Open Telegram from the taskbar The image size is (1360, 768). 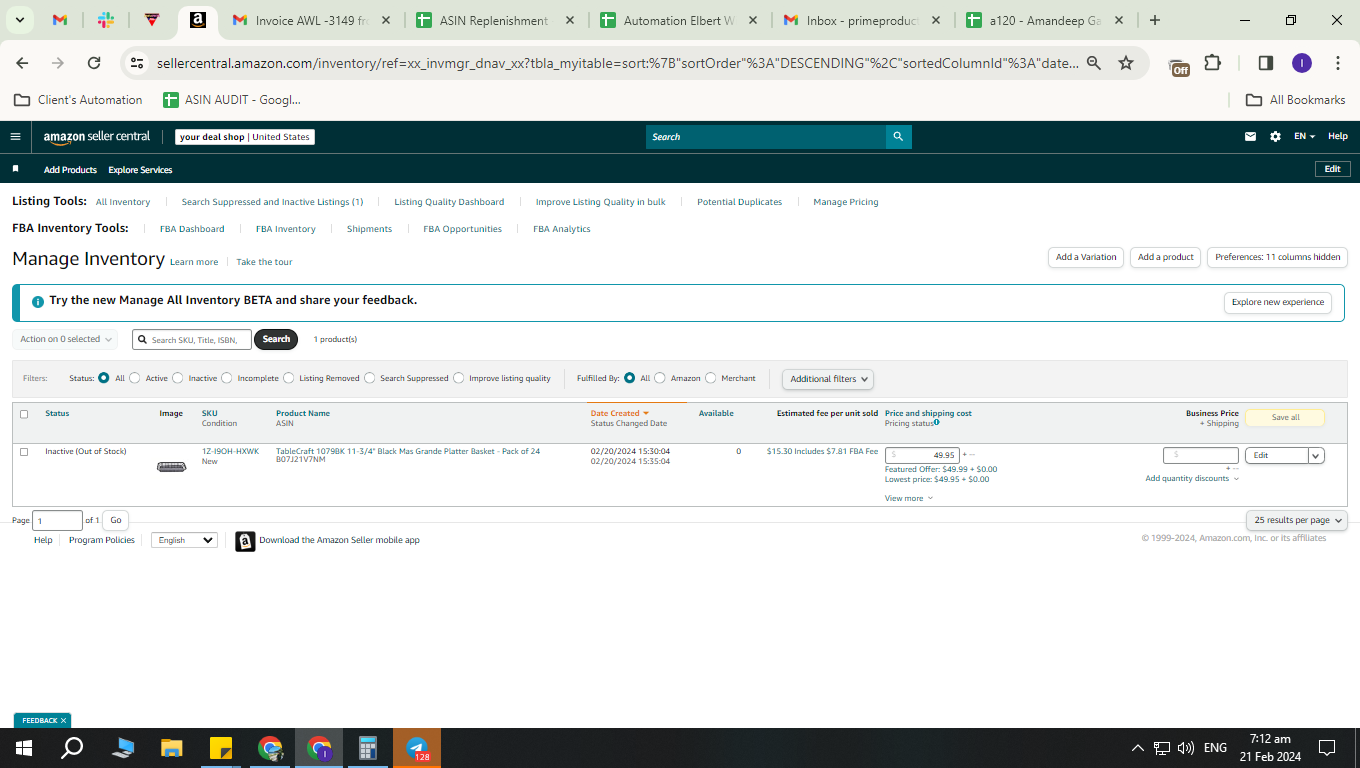[417, 748]
